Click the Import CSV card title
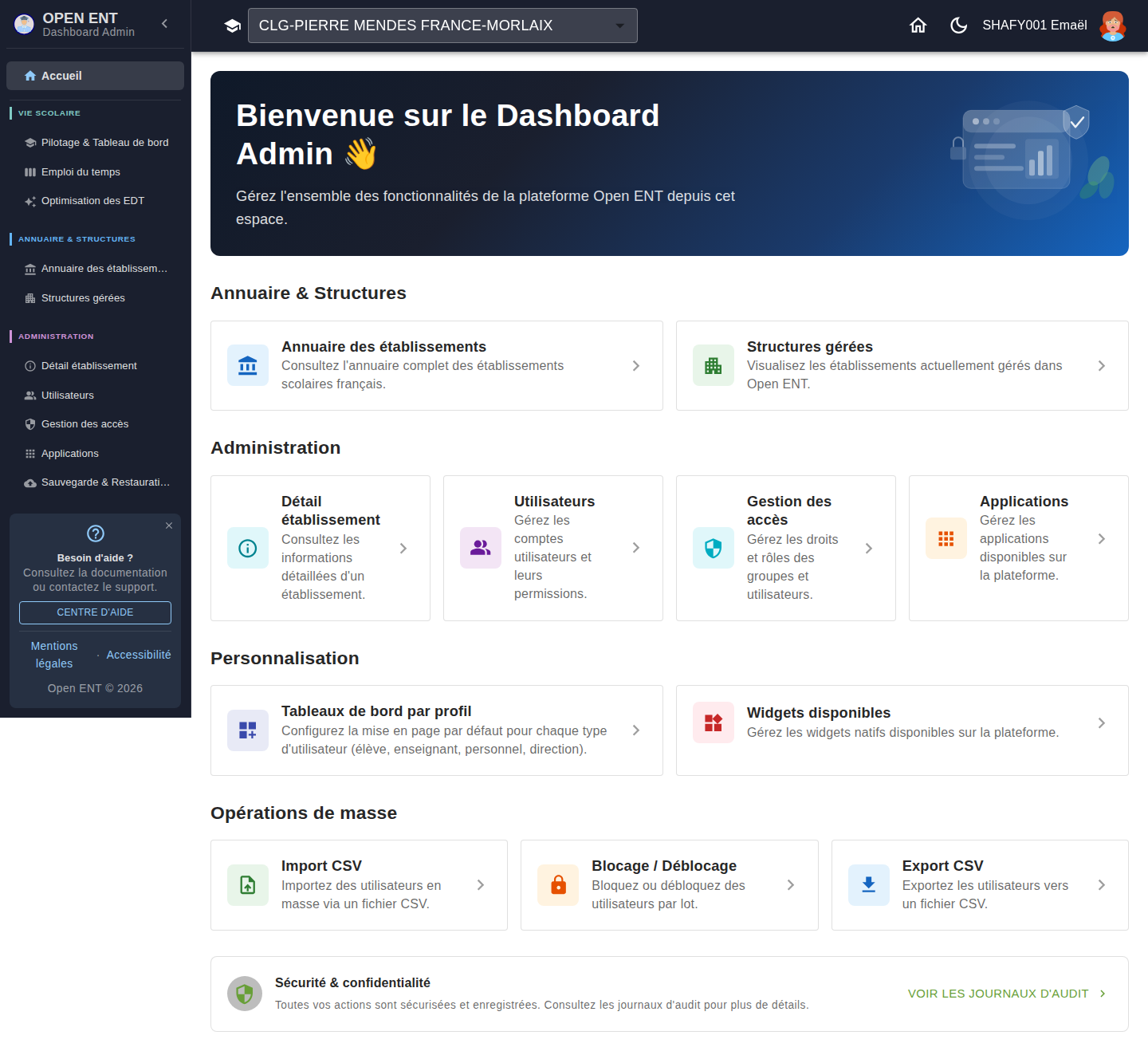Screen dimensions: 1148x1051 (321, 866)
